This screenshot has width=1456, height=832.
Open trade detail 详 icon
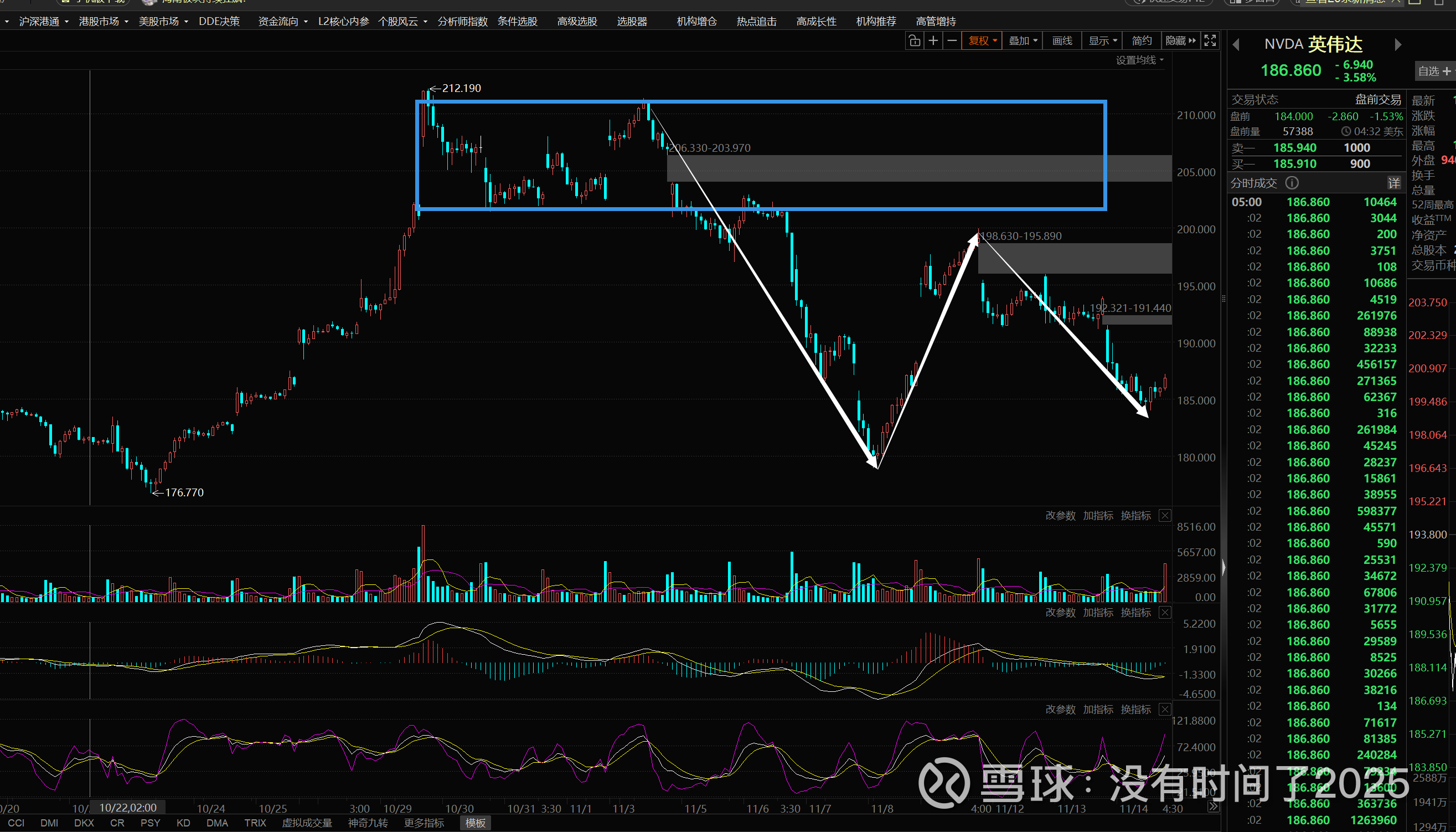(1394, 183)
